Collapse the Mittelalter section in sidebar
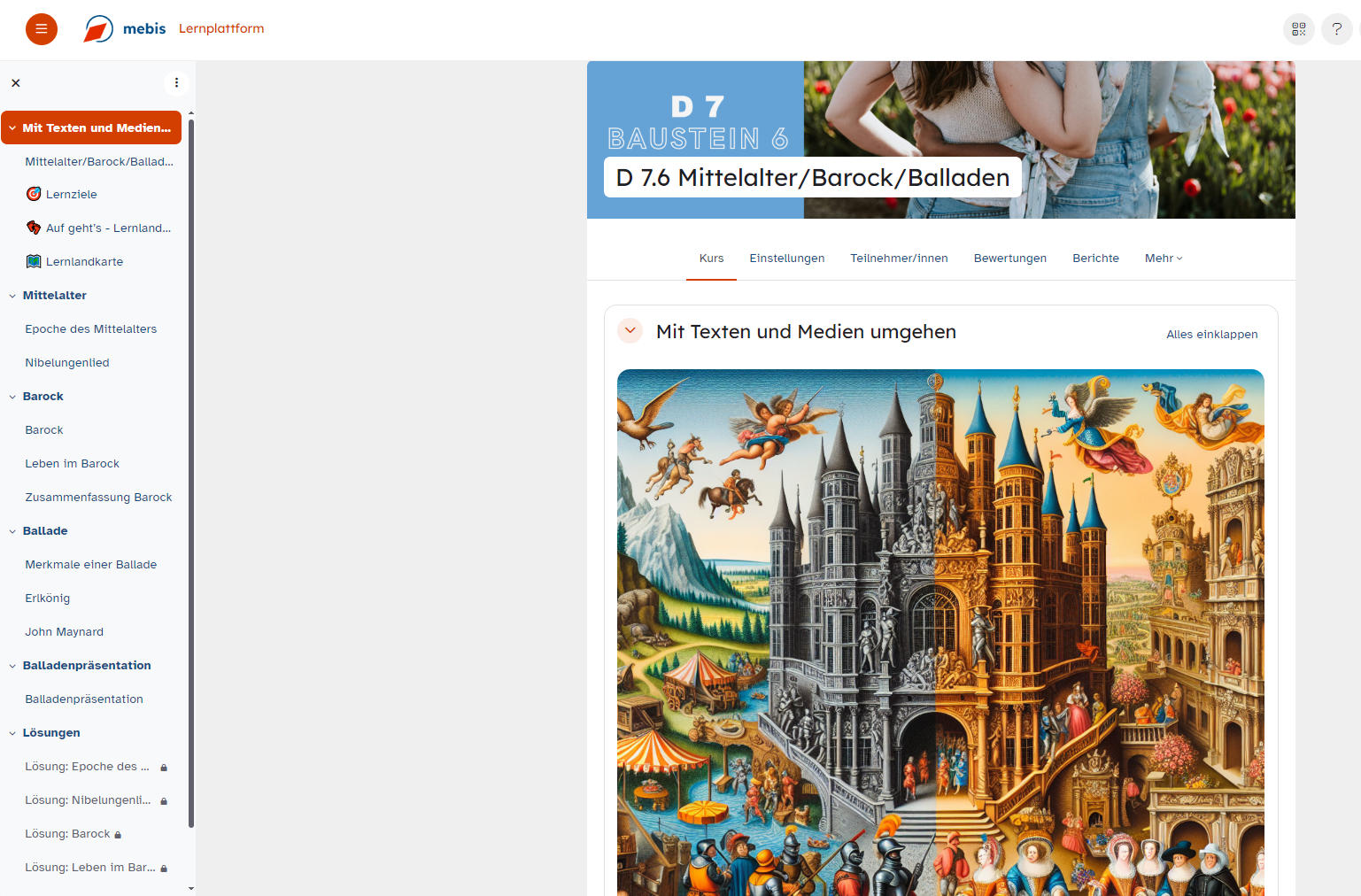 coord(12,296)
